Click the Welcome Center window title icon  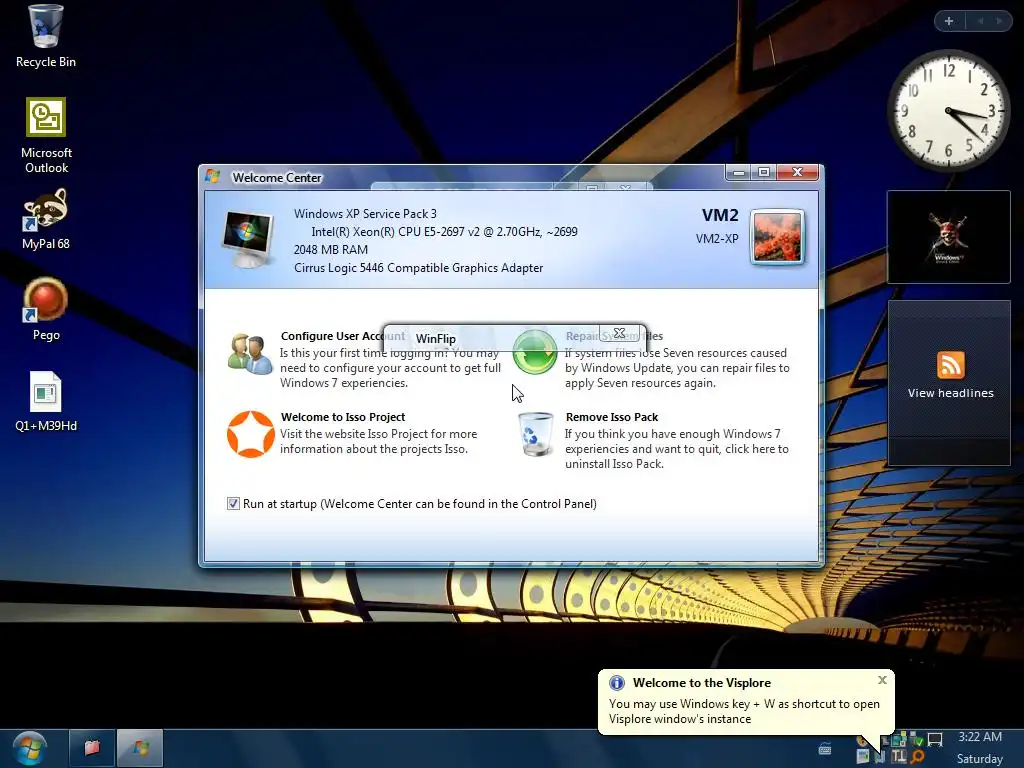click(212, 176)
